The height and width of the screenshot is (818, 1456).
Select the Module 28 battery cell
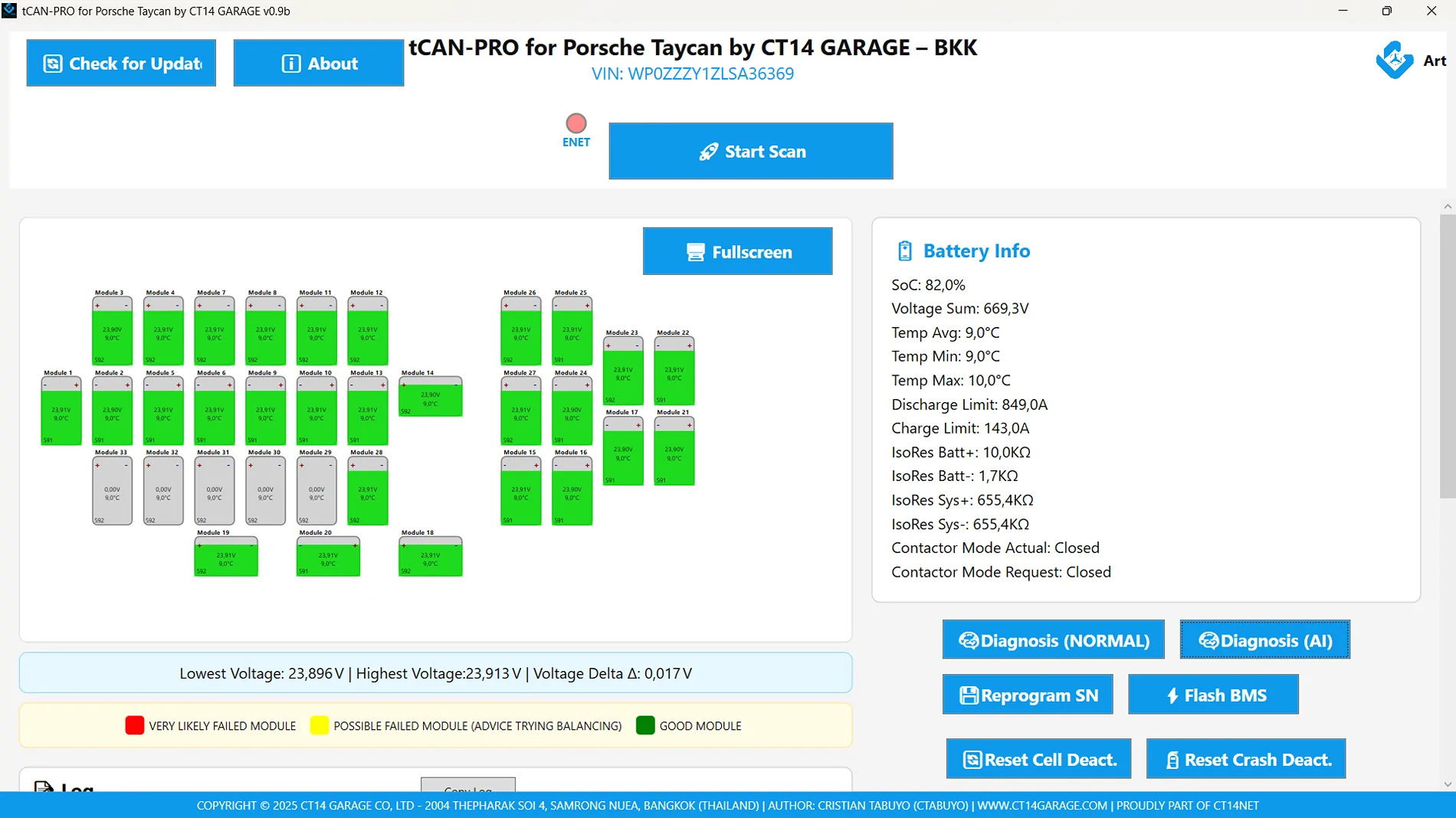tap(368, 491)
